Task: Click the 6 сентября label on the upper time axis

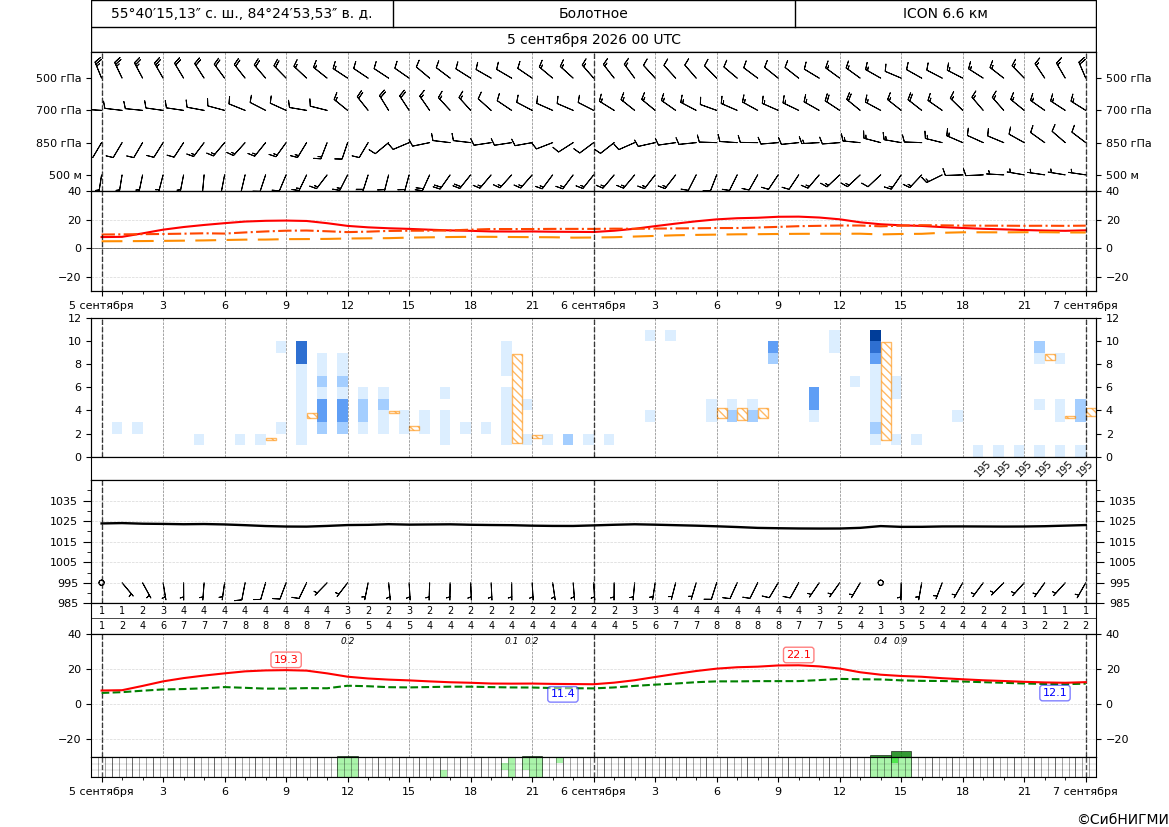Action: click(x=593, y=305)
